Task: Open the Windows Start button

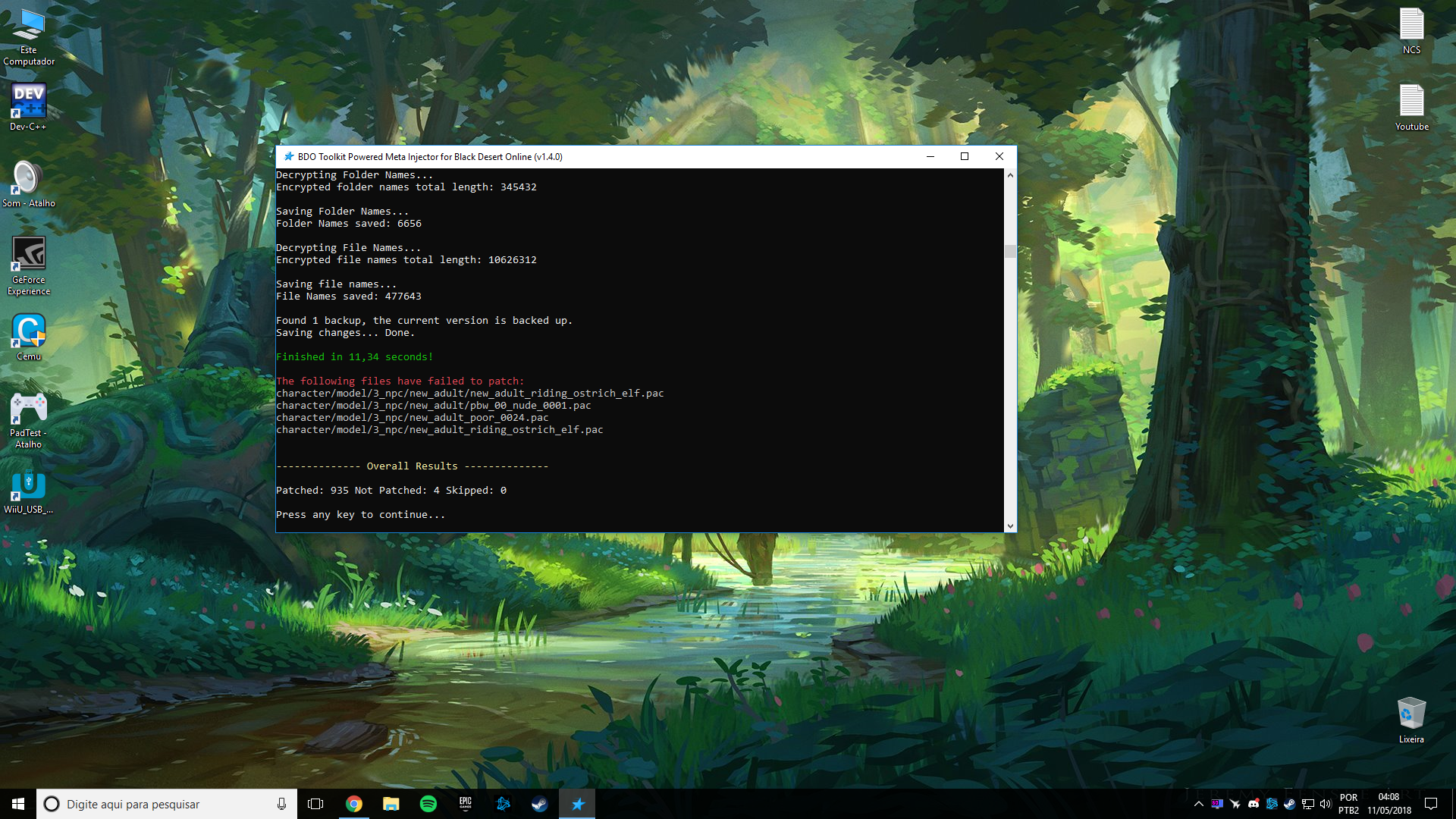Action: (18, 804)
